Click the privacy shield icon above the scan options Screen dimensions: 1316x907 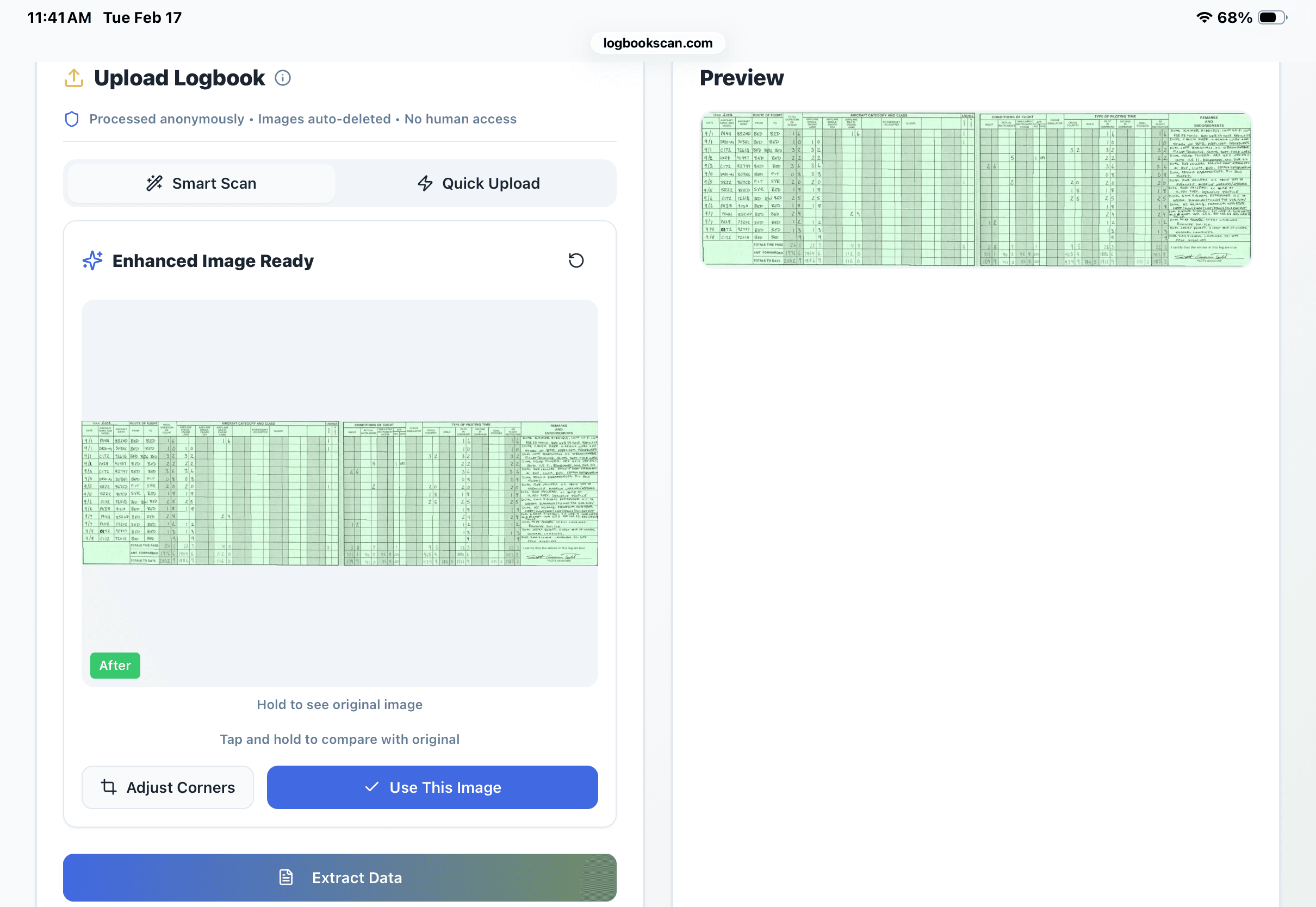pos(72,119)
